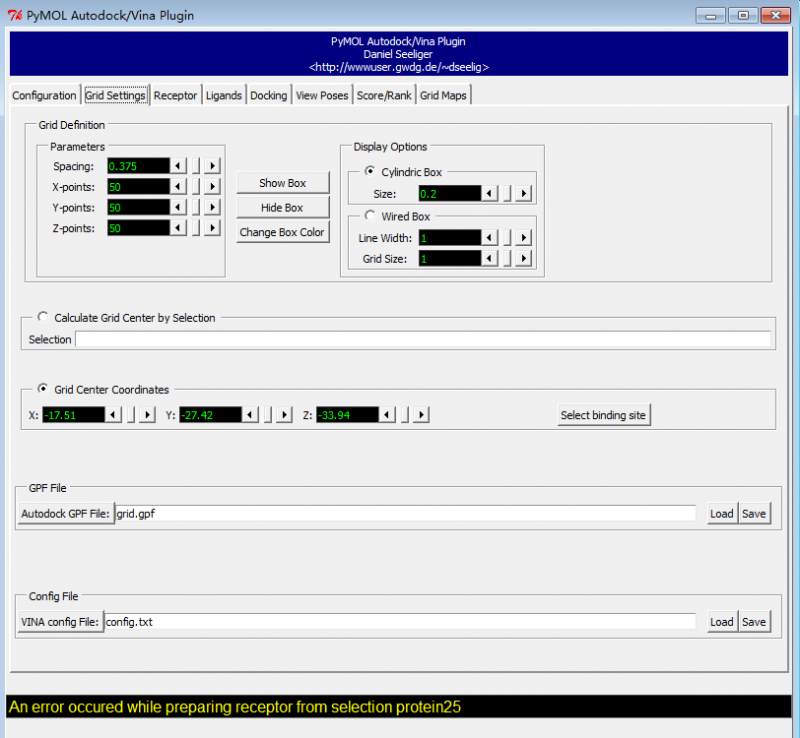Click the Grid Size value field
The image size is (800, 738).
pos(450,259)
